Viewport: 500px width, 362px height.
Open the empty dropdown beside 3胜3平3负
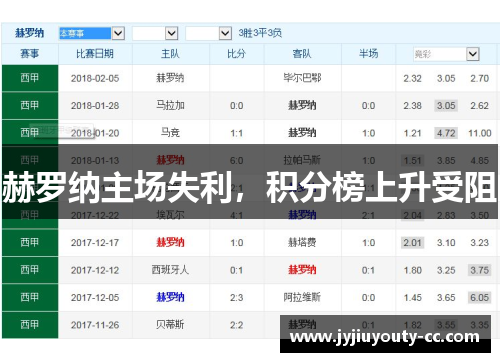208,33
